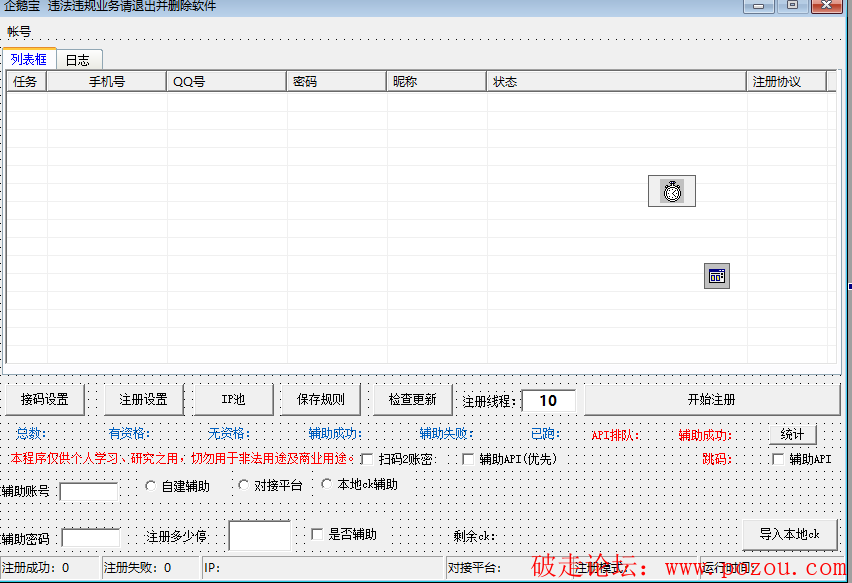Switch to the 日志 tab
Viewport: 852px width, 583px height.
pyautogui.click(x=78, y=60)
